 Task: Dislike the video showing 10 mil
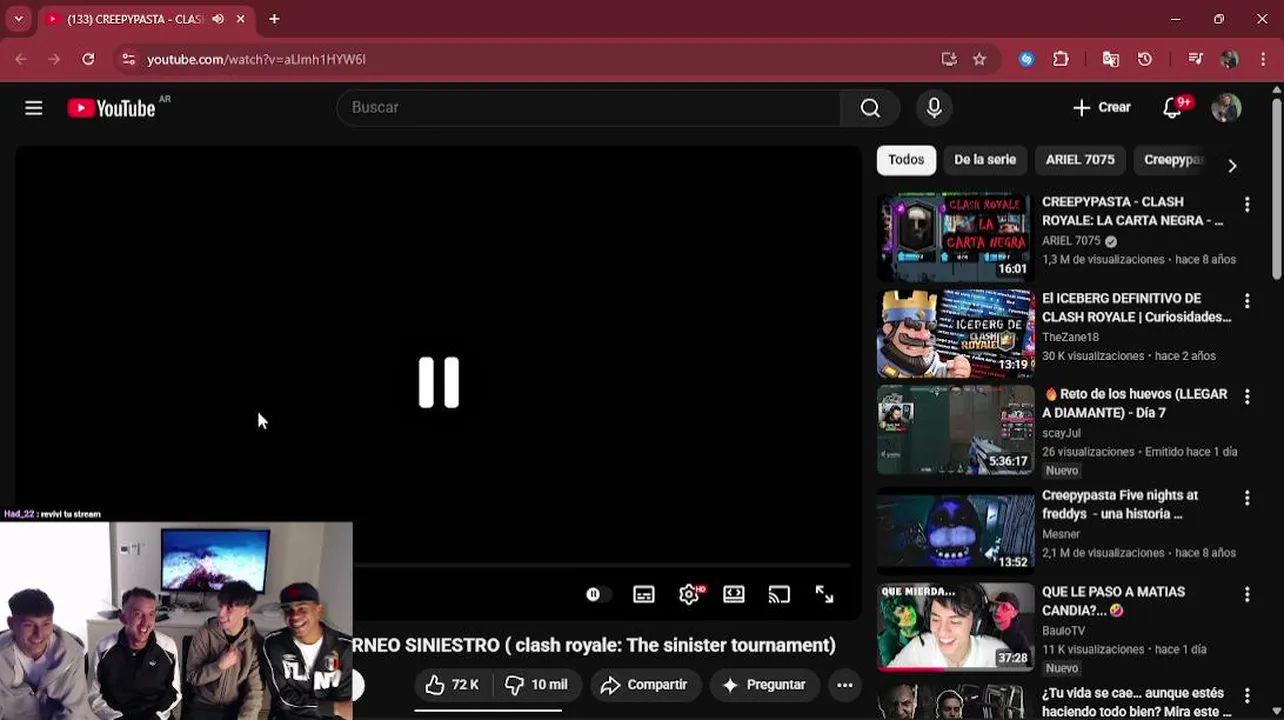[536, 685]
